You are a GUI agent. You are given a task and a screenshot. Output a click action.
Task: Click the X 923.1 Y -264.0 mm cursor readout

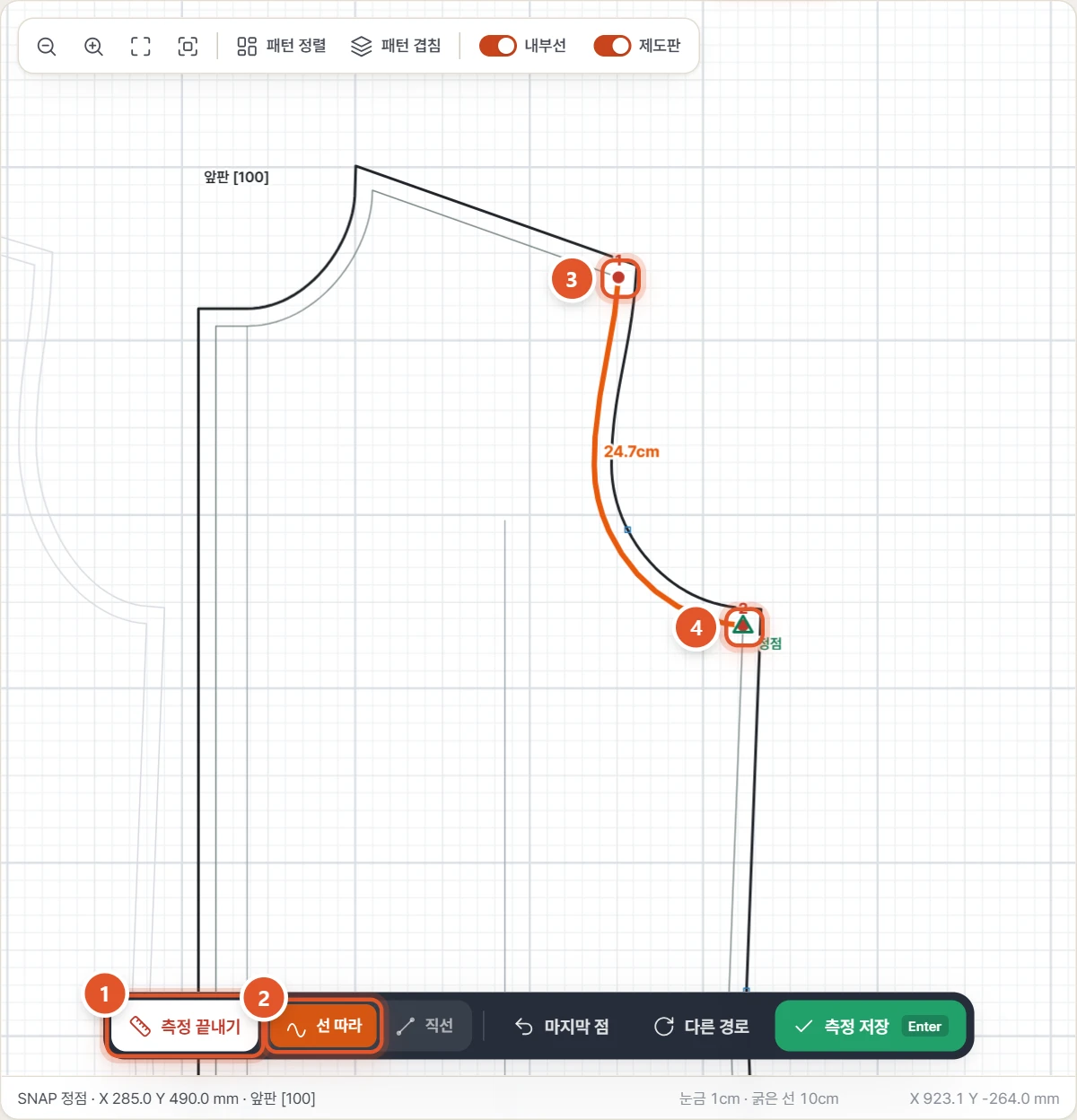[x=985, y=1098]
